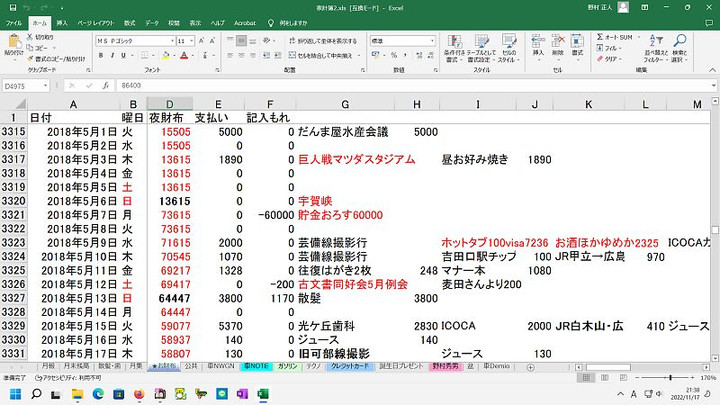Click the Find & Select (検索と選択) icon
Viewport: 720px width, 405px height.
680,46
